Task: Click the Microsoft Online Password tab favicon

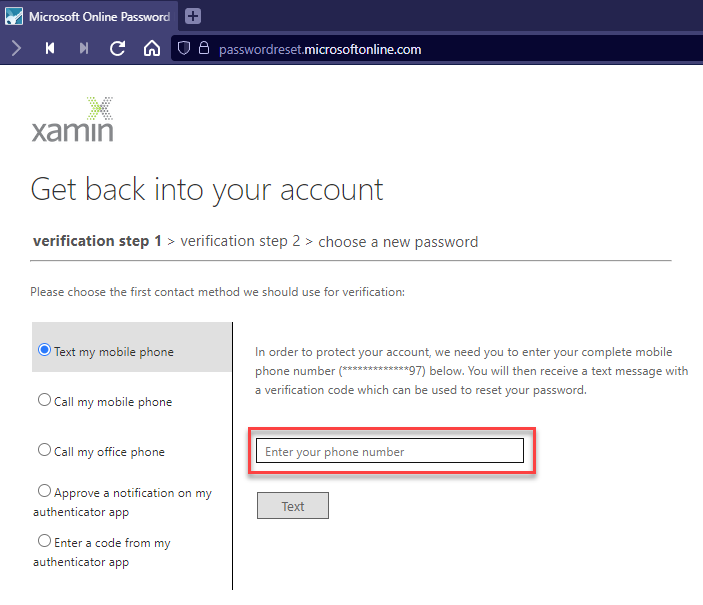Action: click(14, 16)
